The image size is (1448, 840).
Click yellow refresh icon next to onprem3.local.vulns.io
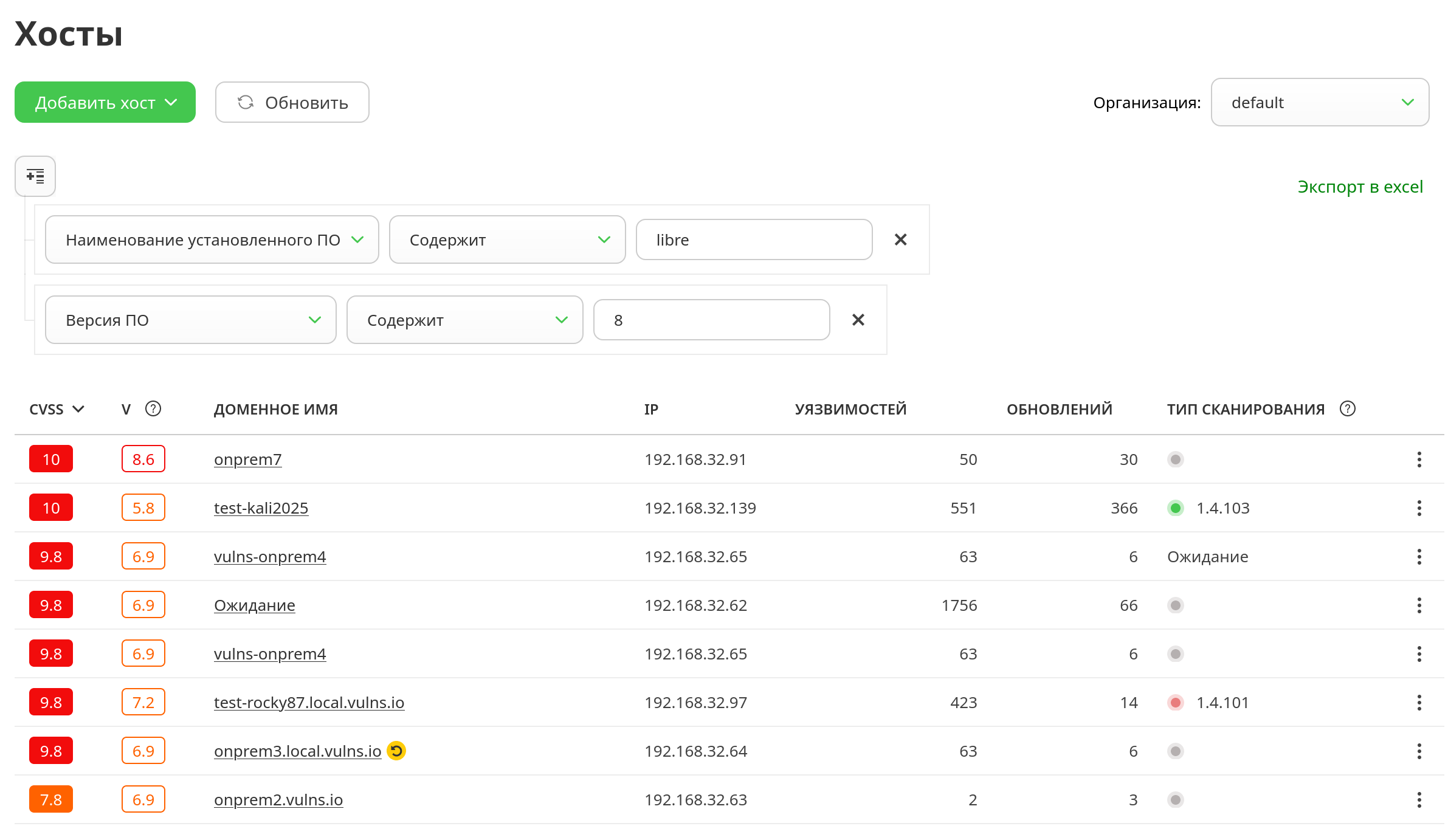pyautogui.click(x=396, y=751)
